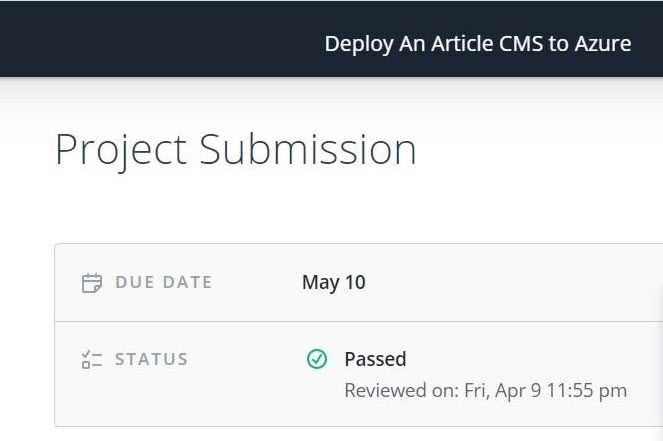Select the Project Submission heading

tap(236, 150)
